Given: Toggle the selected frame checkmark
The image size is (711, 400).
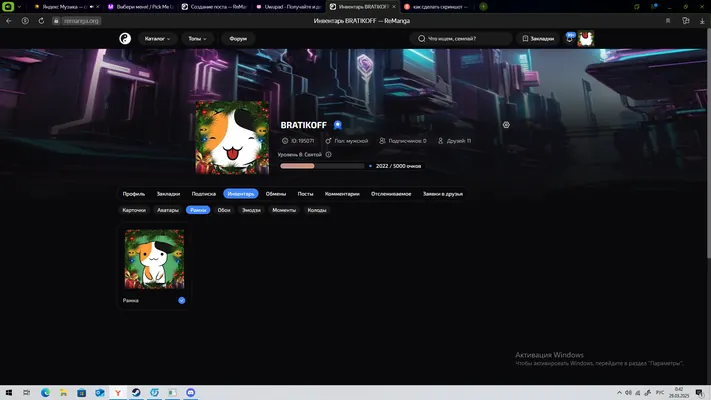Looking at the screenshot, I should point(182,300).
